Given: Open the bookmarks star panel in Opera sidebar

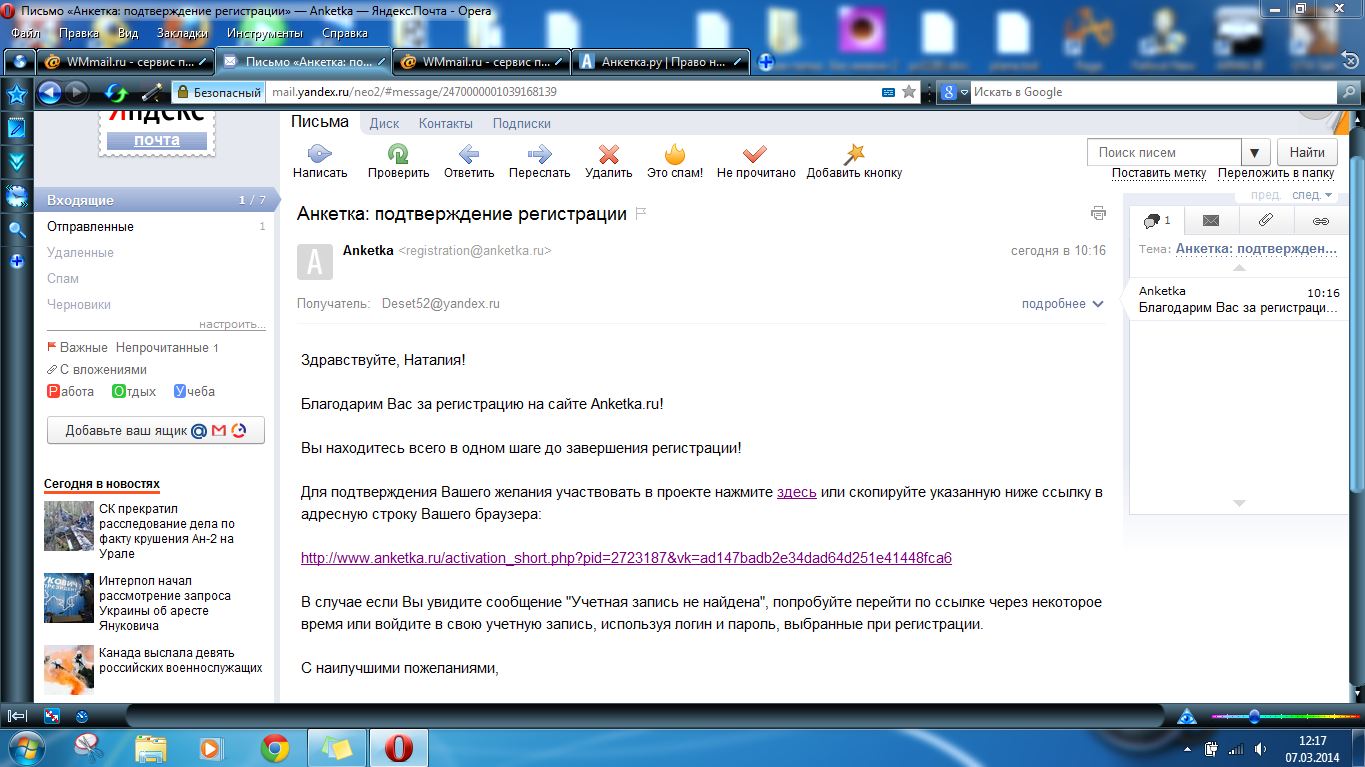Looking at the screenshot, I should tap(17, 95).
